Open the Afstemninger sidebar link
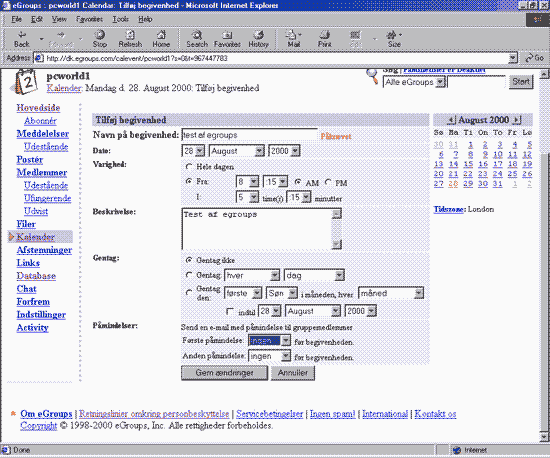 [x=44, y=250]
